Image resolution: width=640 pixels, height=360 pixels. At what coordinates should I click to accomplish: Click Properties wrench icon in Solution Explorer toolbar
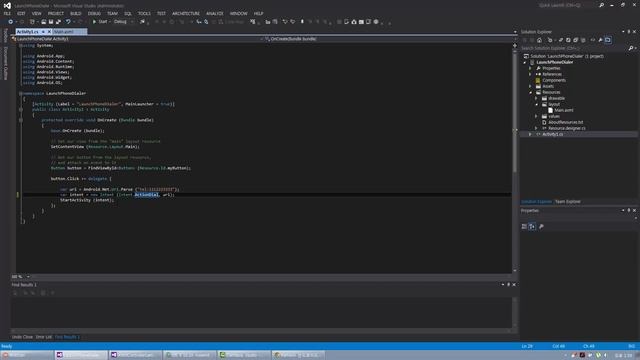coord(600,40)
